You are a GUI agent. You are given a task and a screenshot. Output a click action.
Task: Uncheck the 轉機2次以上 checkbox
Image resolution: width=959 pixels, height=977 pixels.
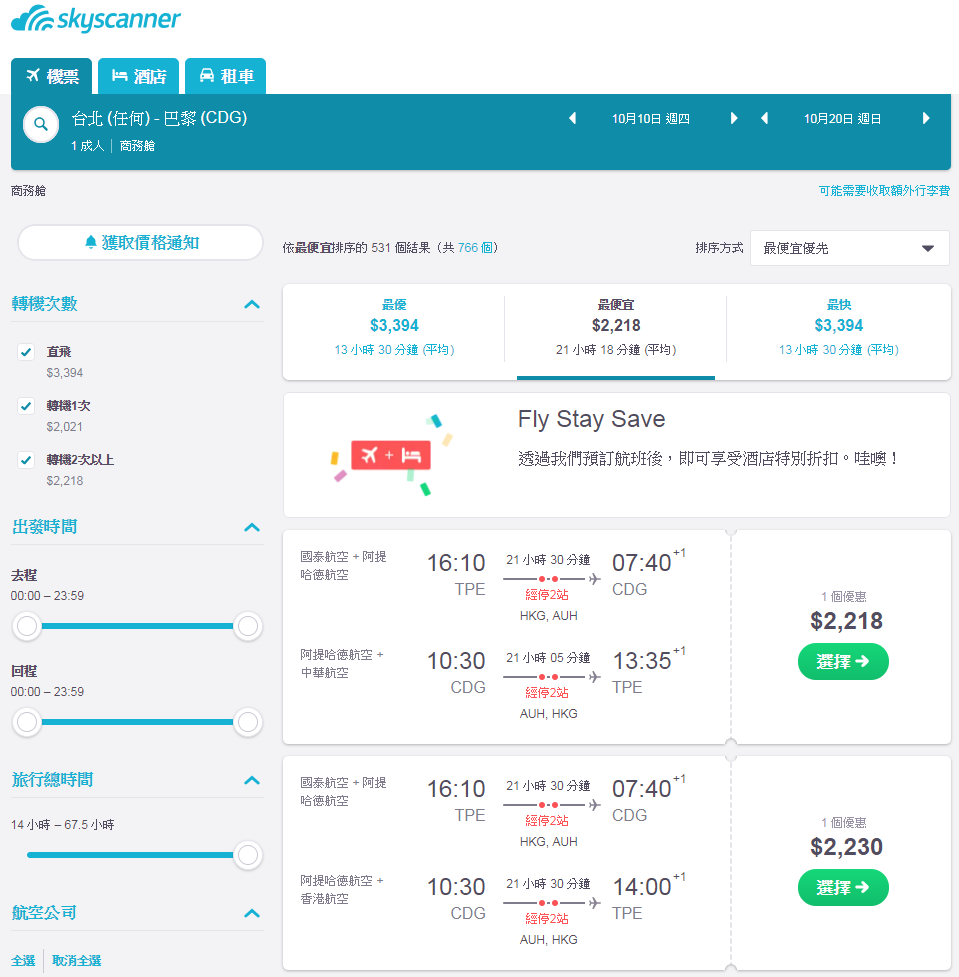pos(26,460)
